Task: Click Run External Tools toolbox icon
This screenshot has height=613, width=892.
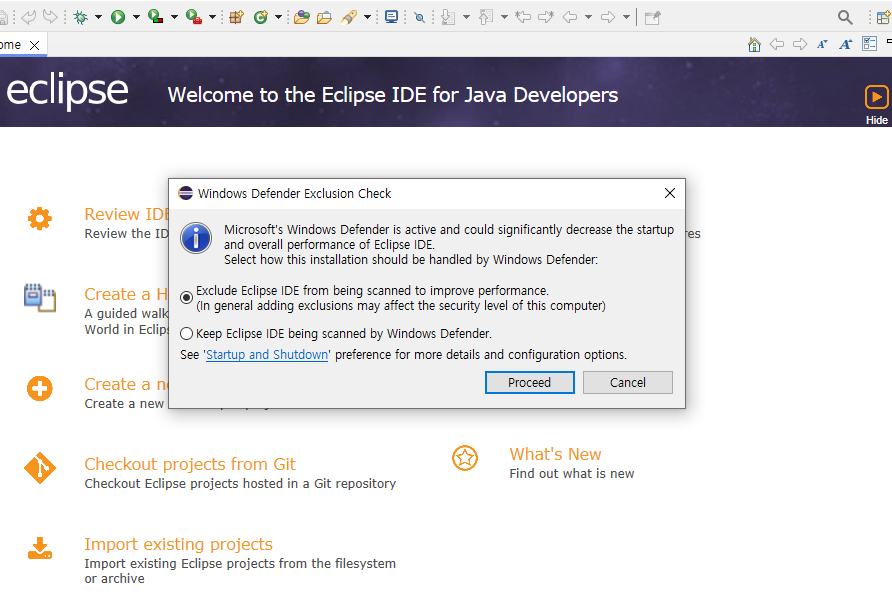Action: pyautogui.click(x=193, y=17)
